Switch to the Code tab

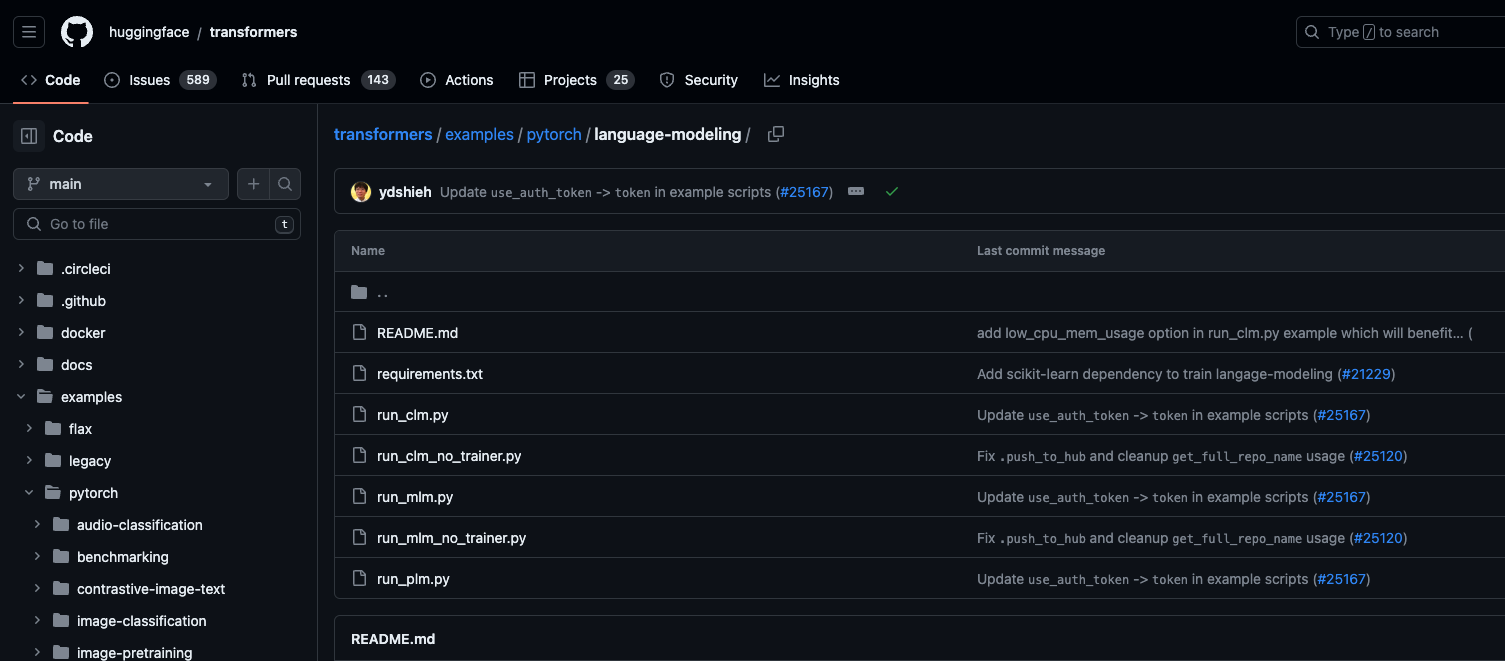pos(51,80)
